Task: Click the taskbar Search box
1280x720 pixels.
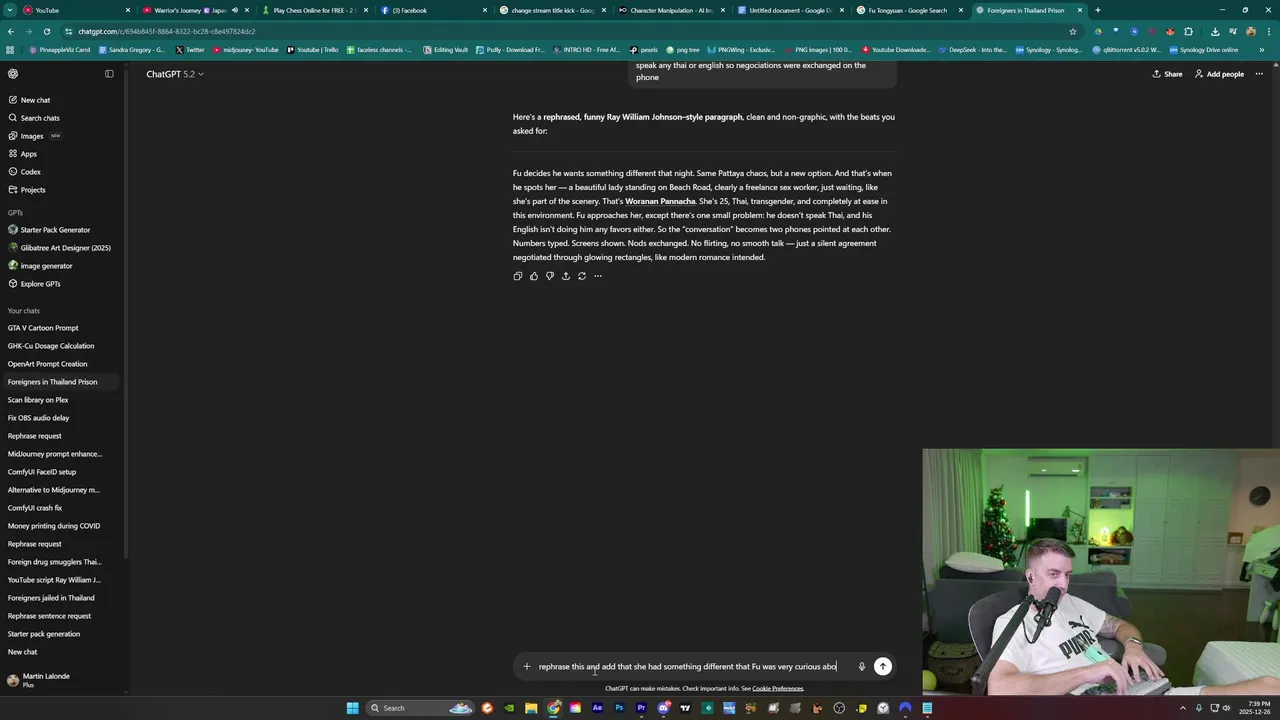Action: point(420,708)
